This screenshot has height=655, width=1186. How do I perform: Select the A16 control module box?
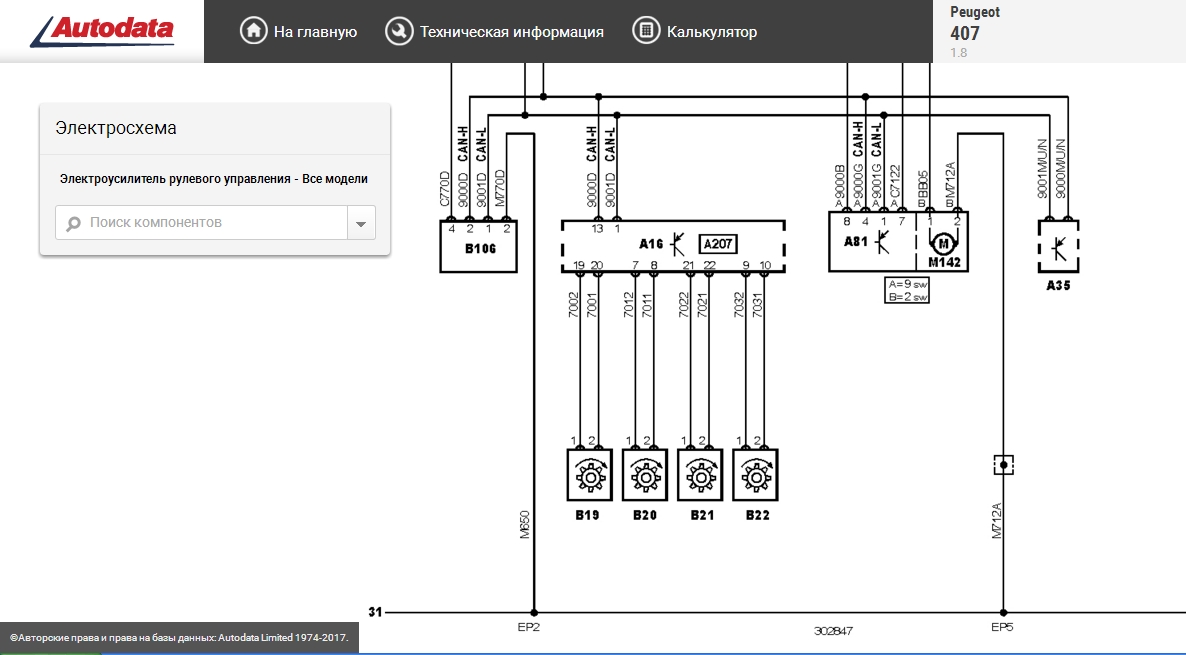(x=673, y=246)
